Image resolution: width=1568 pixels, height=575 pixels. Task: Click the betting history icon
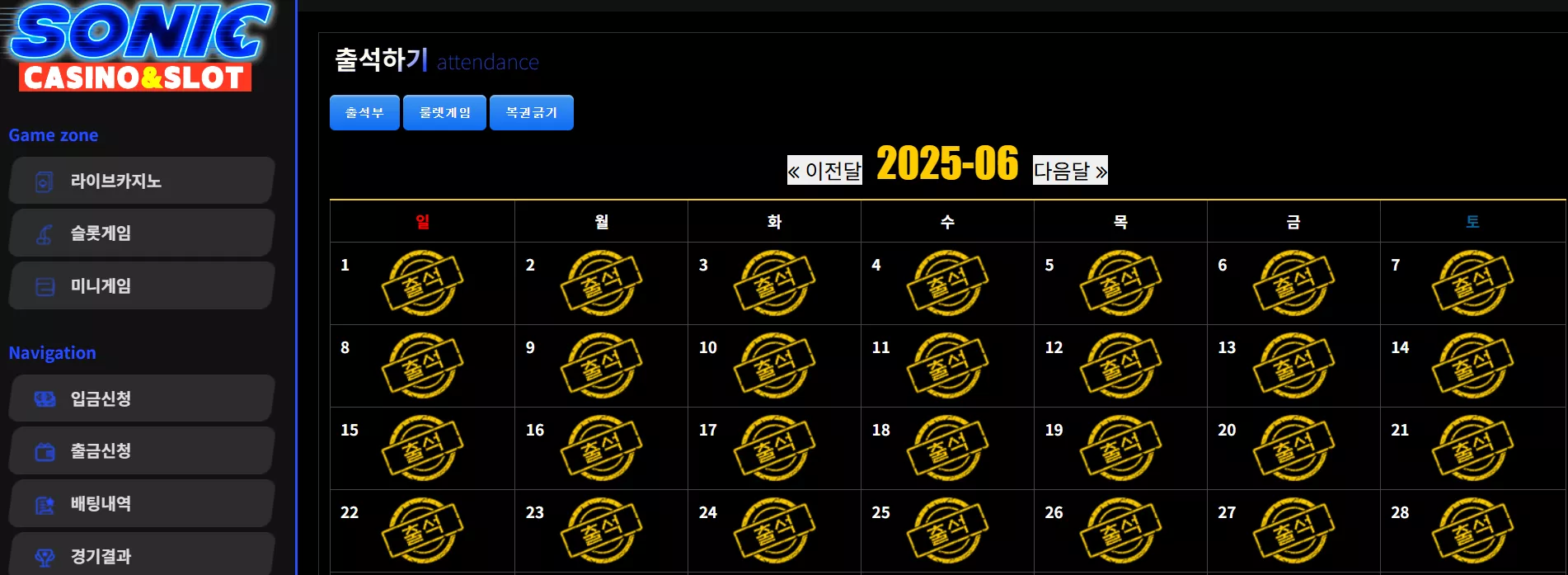[45, 505]
